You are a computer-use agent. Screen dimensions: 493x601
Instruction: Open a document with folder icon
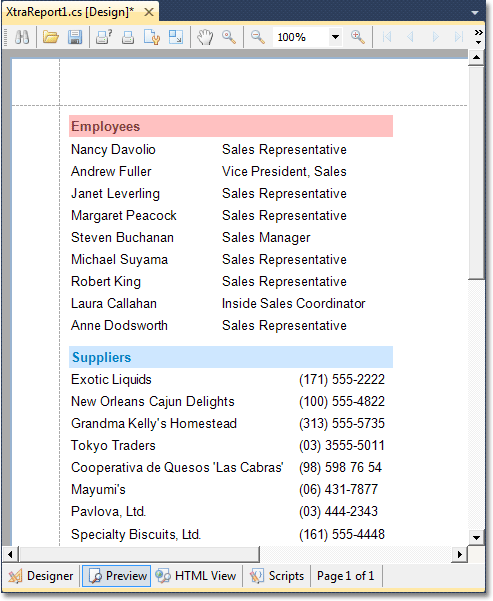coord(51,37)
